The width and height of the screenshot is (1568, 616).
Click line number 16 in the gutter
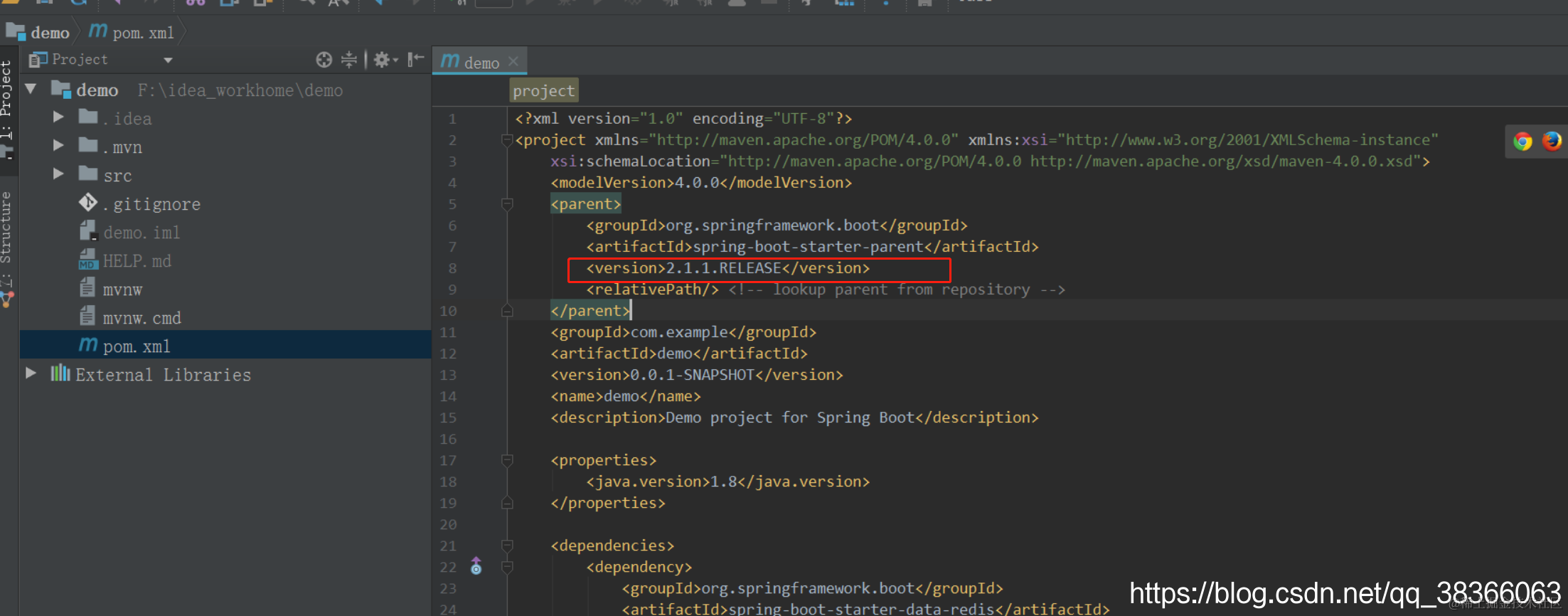[448, 439]
